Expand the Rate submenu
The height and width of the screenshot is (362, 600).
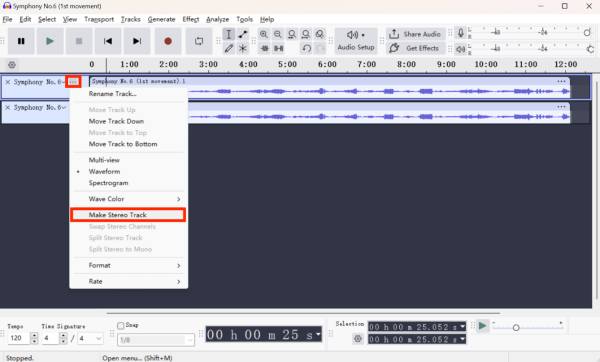(x=129, y=281)
